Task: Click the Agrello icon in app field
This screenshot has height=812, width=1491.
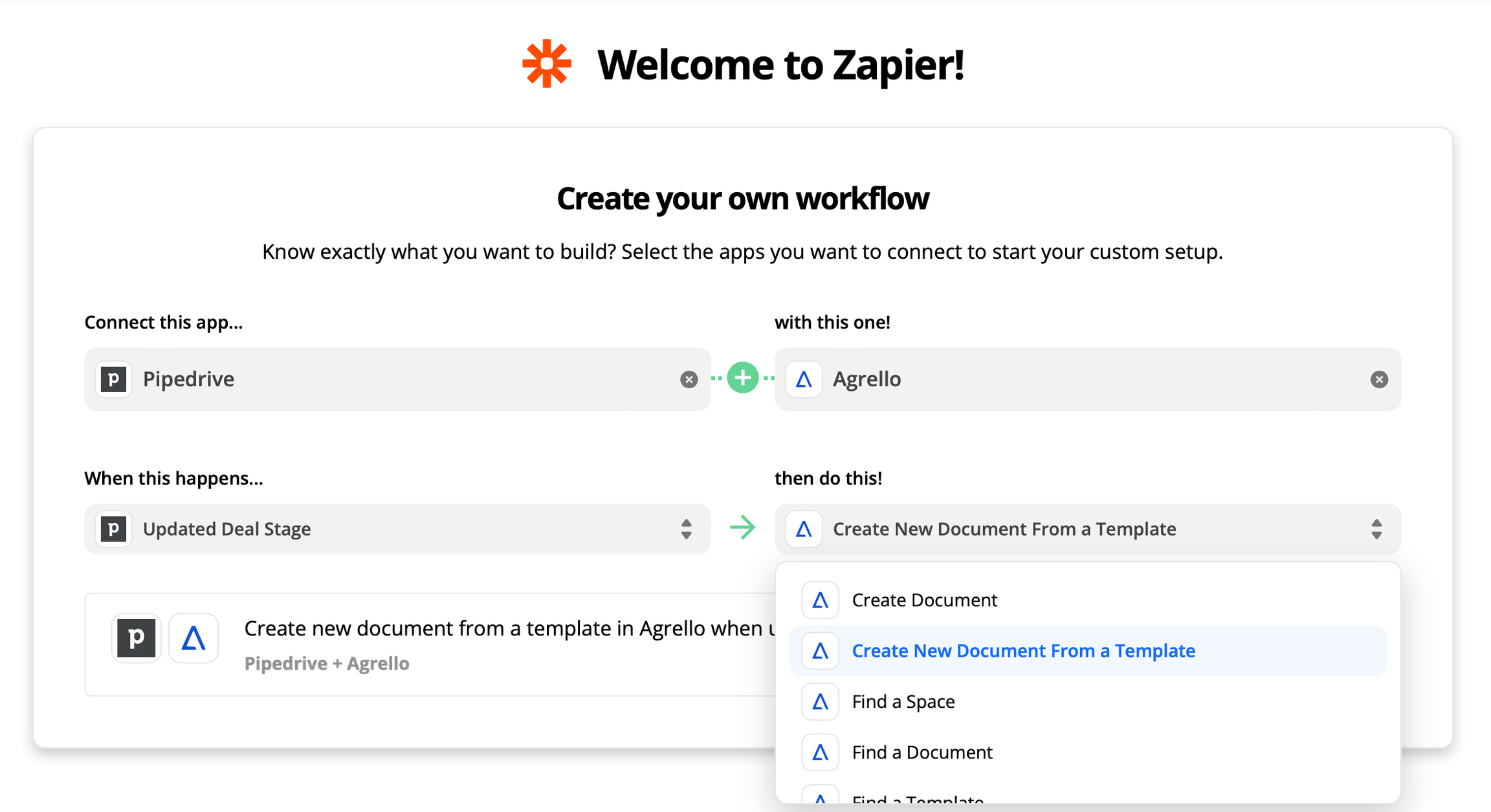Action: pyautogui.click(x=804, y=379)
